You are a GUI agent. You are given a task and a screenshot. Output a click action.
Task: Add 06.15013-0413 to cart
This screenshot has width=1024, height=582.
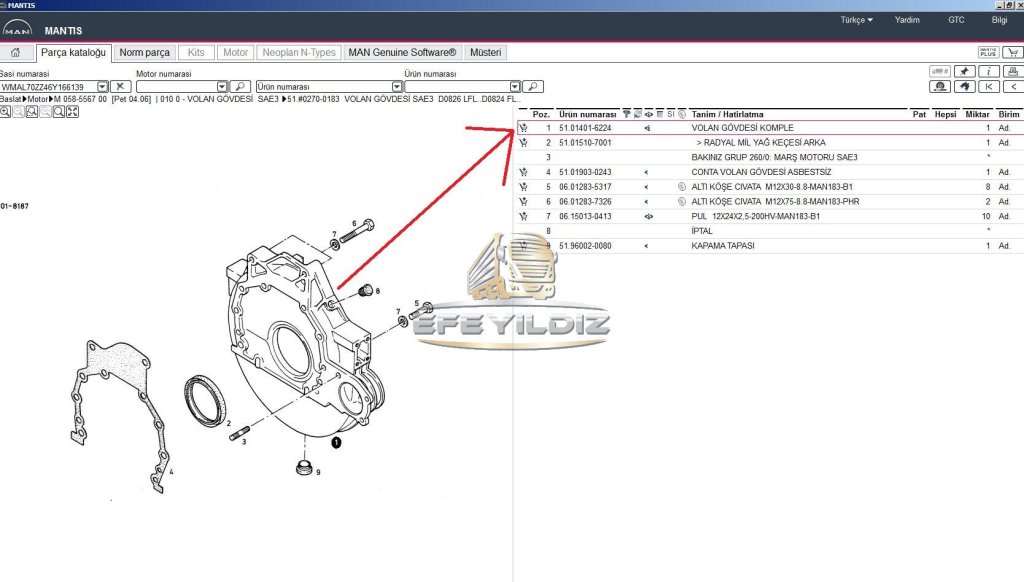pyautogui.click(x=523, y=216)
